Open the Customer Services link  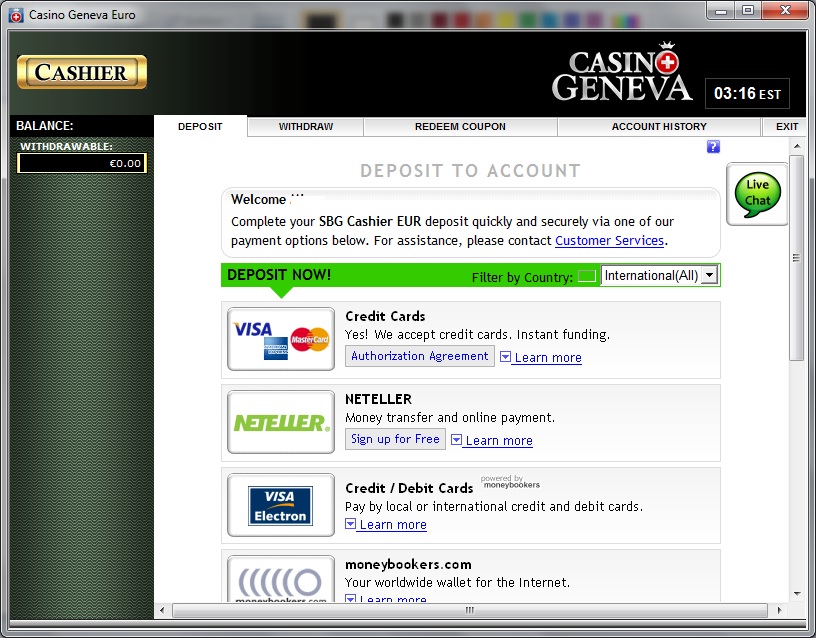click(x=609, y=241)
